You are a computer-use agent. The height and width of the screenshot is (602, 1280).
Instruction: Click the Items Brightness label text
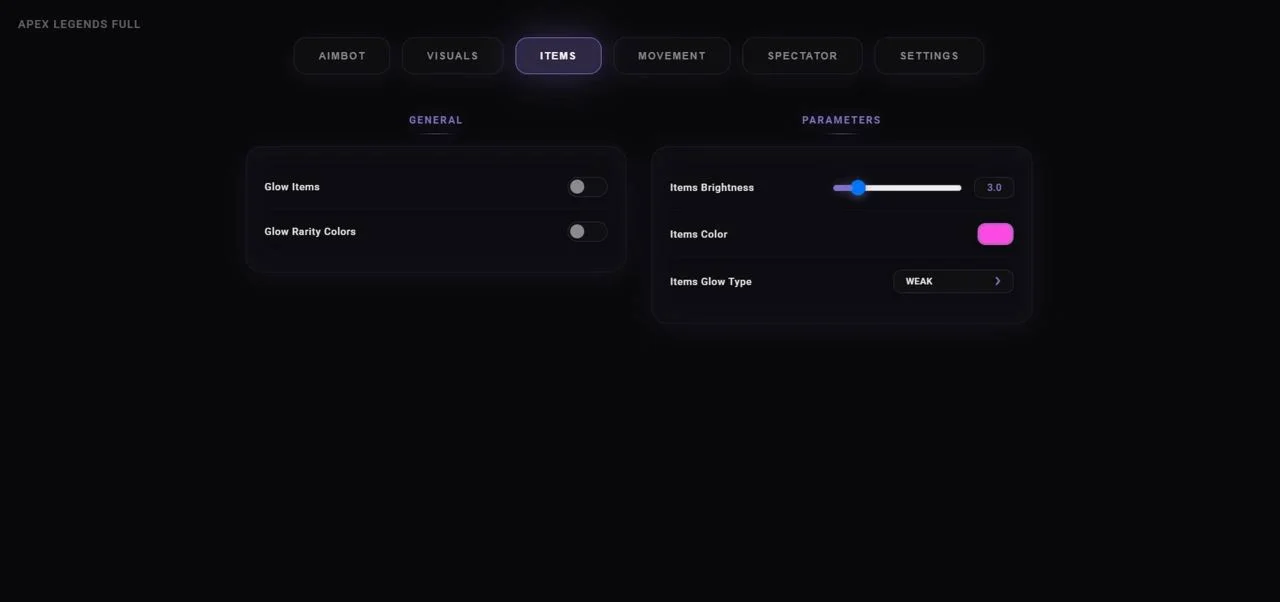point(712,188)
